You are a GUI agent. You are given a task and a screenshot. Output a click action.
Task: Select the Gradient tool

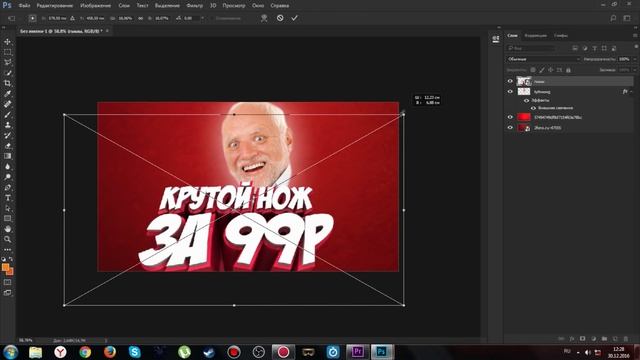(x=7, y=156)
